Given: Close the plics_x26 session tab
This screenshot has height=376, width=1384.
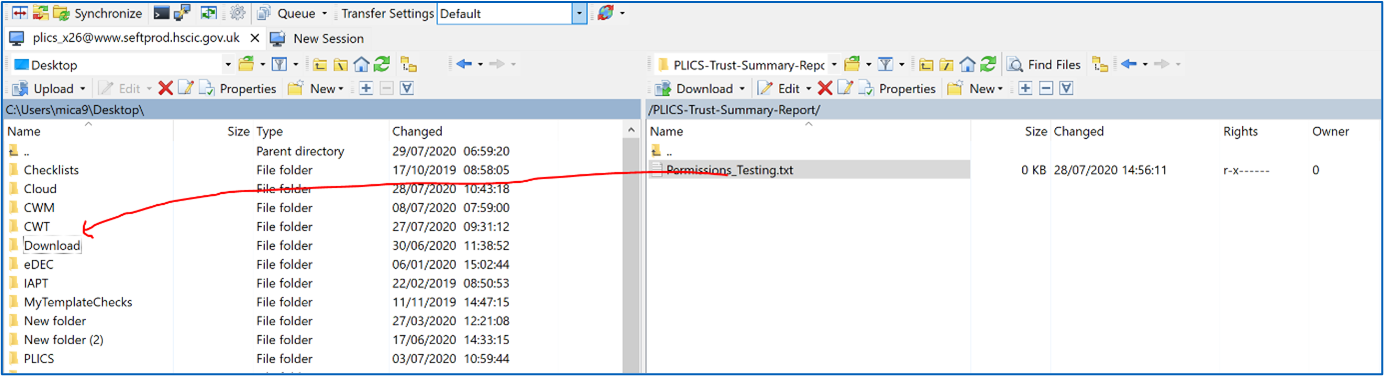Looking at the screenshot, I should tap(255, 38).
